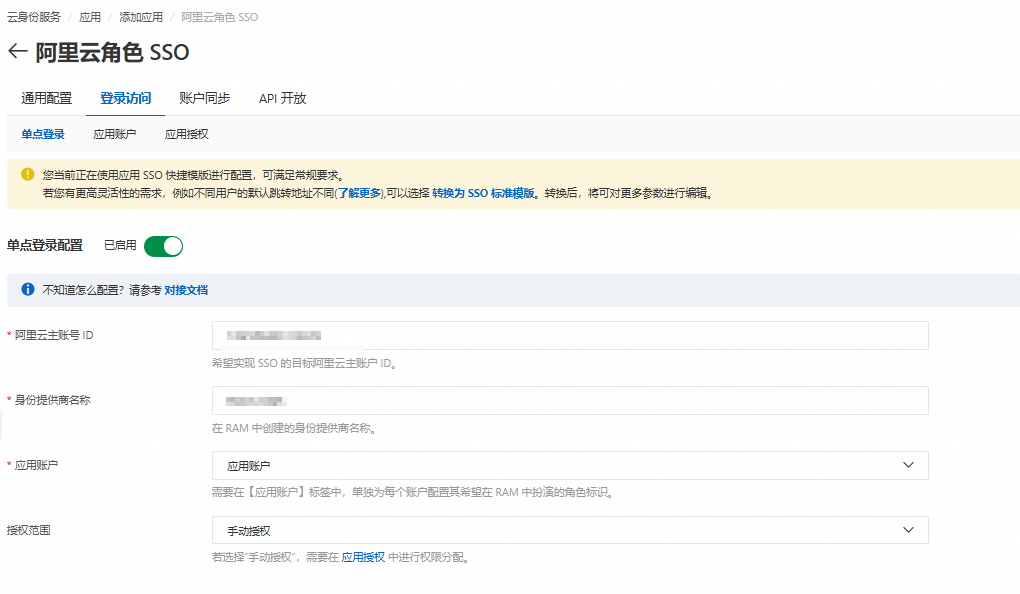
Task: Click the 授权范围 field label
Action: pos(29,530)
